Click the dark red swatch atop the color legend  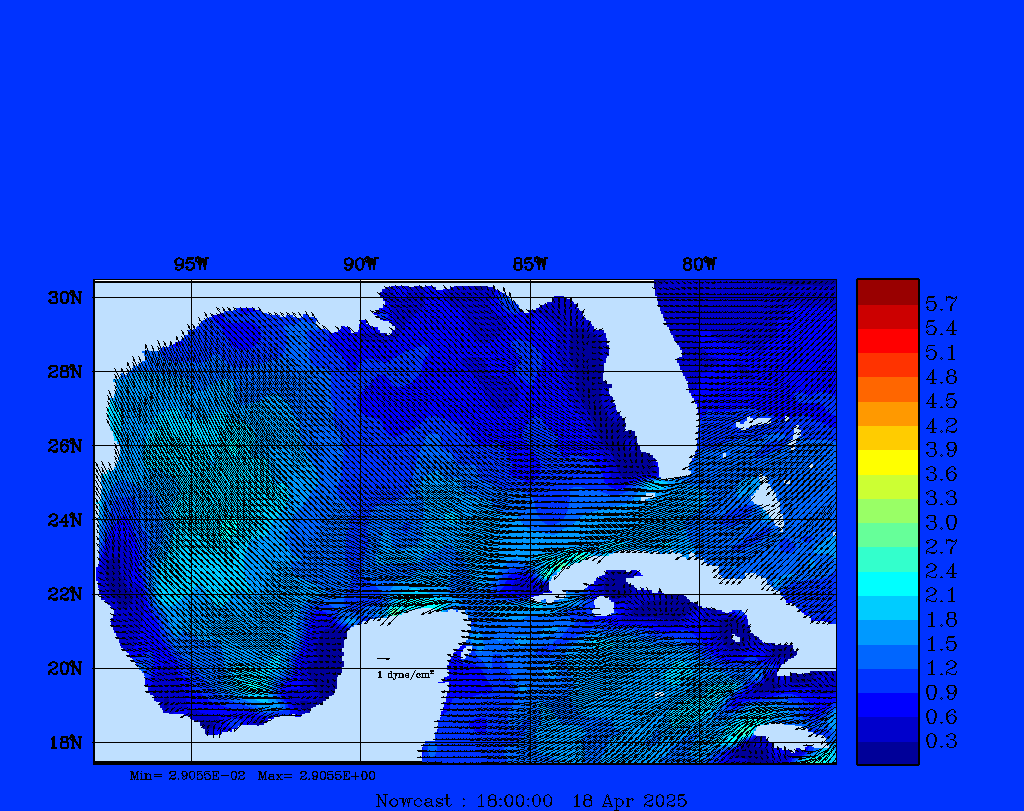click(x=887, y=291)
